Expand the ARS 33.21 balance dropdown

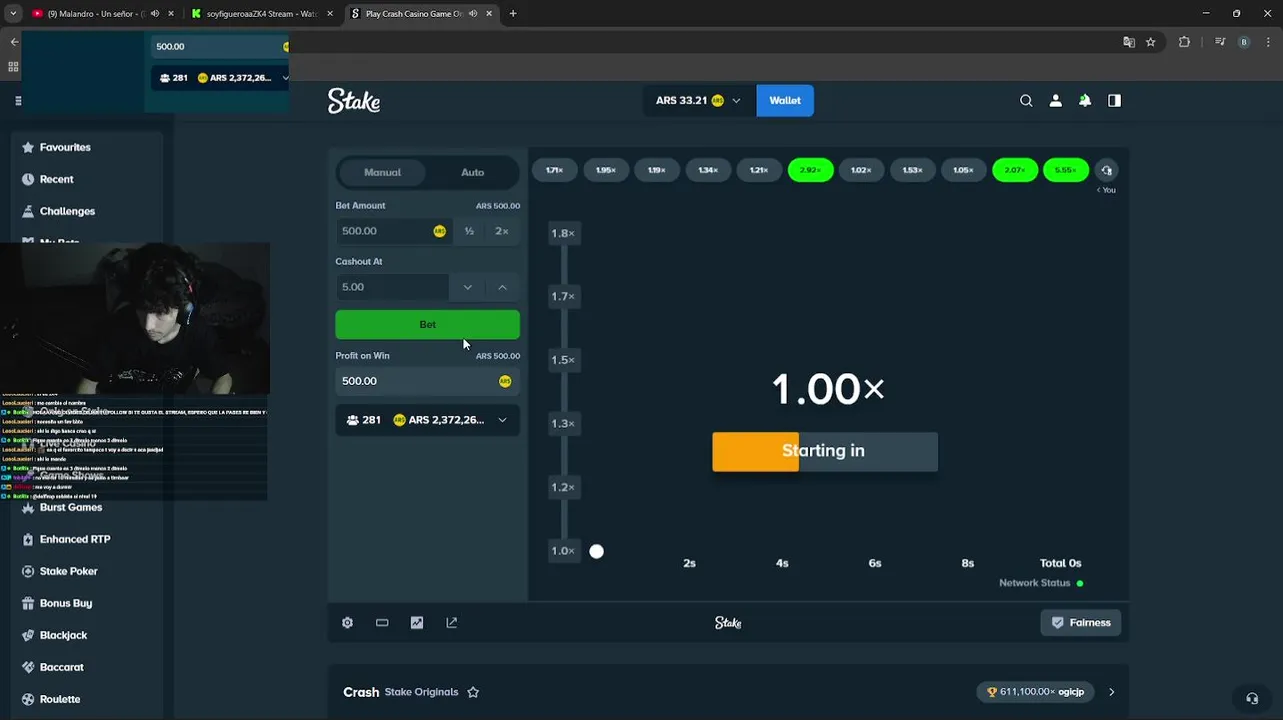[x=737, y=101]
